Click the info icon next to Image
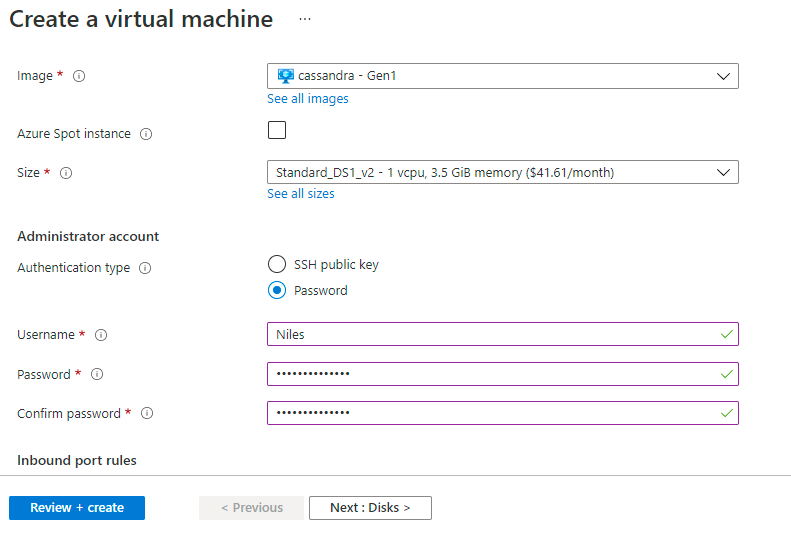 tap(80, 76)
